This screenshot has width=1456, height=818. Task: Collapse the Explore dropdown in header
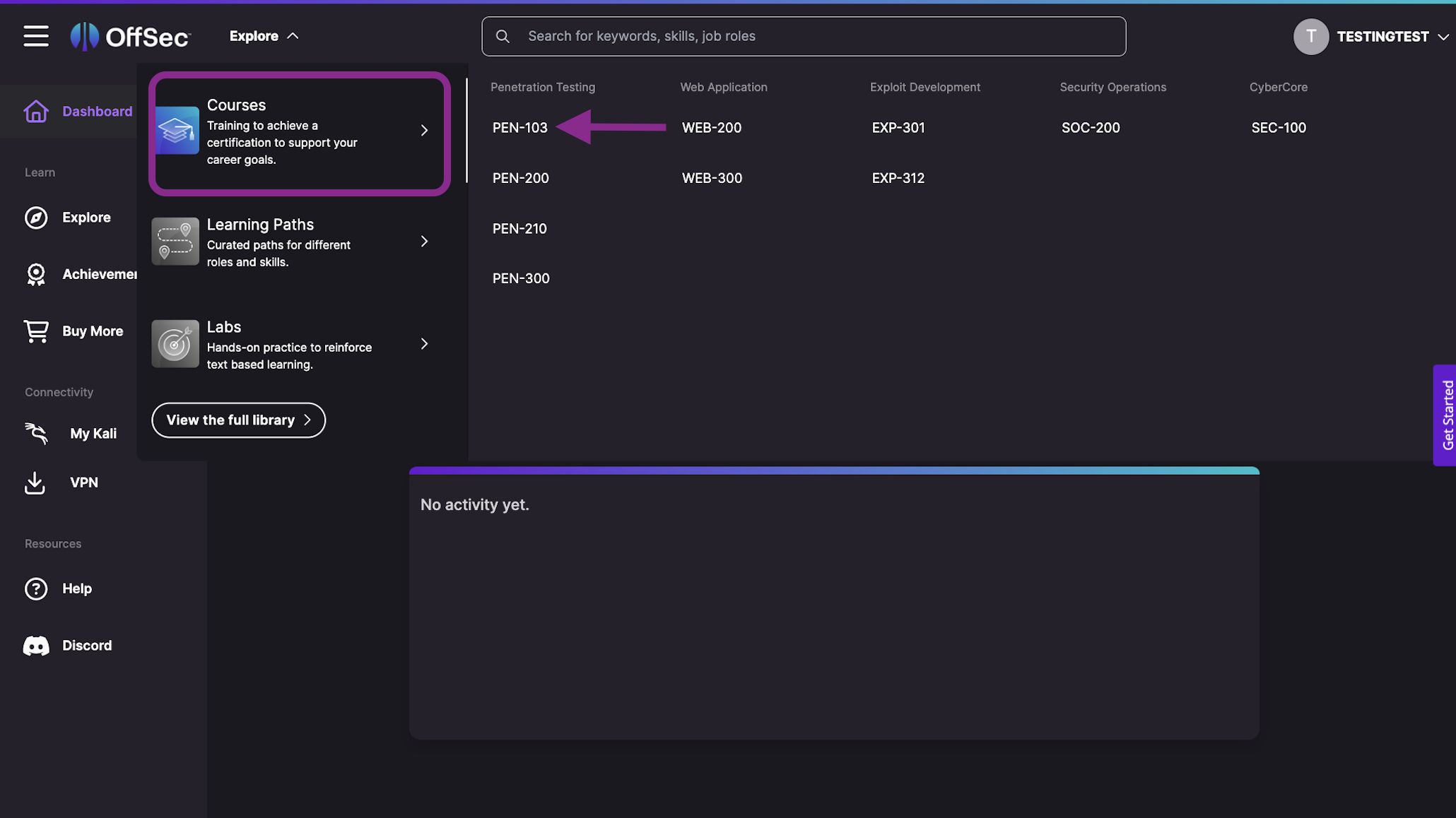coord(264,36)
